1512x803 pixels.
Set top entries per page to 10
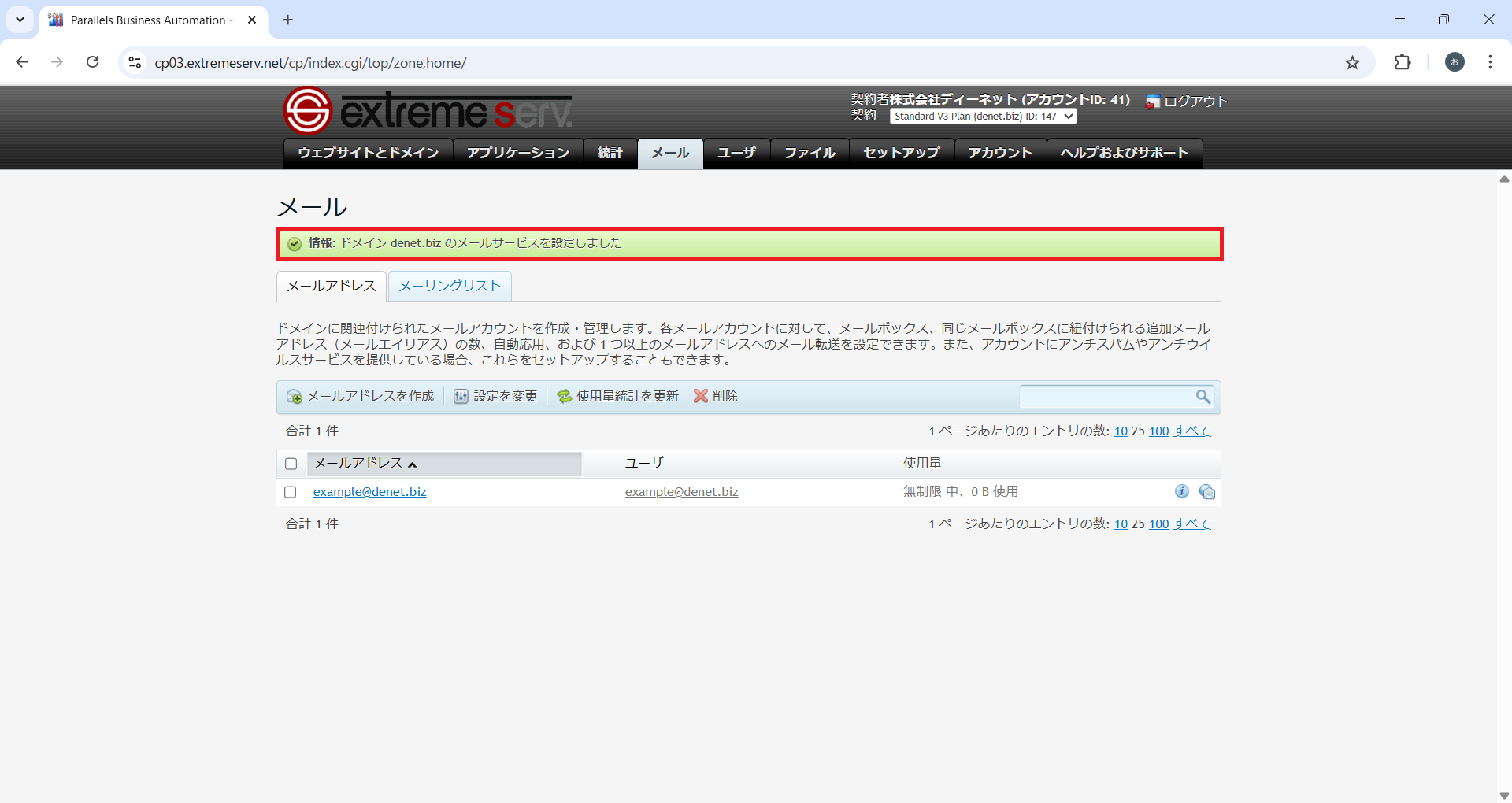point(1121,431)
